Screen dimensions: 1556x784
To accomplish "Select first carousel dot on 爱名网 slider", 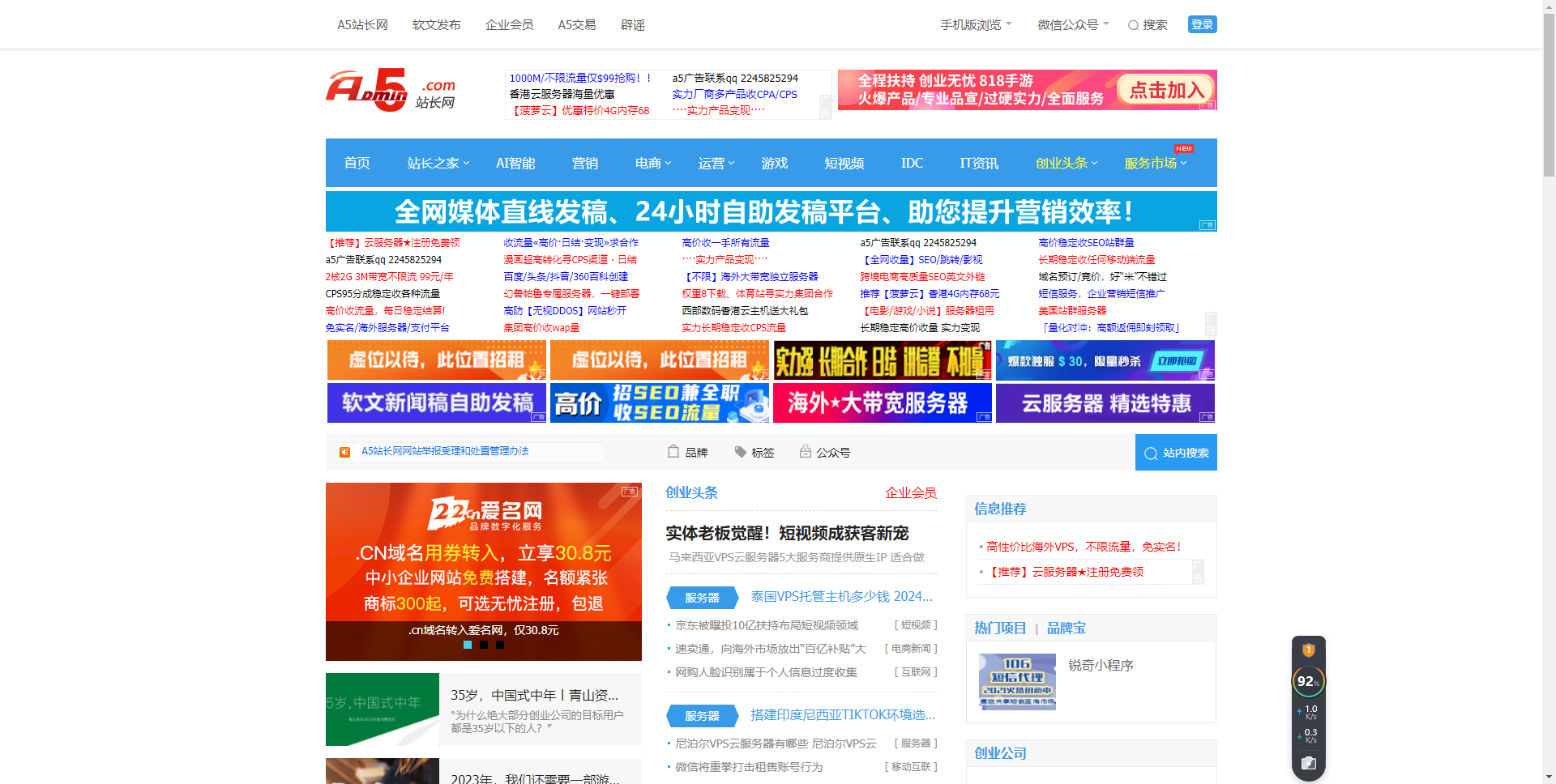I will (468, 645).
